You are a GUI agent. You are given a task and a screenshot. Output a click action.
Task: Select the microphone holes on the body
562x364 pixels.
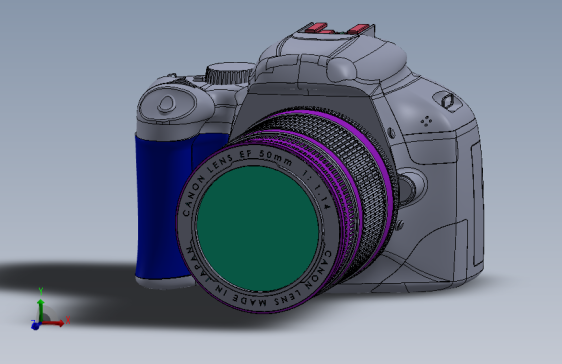tap(426, 121)
